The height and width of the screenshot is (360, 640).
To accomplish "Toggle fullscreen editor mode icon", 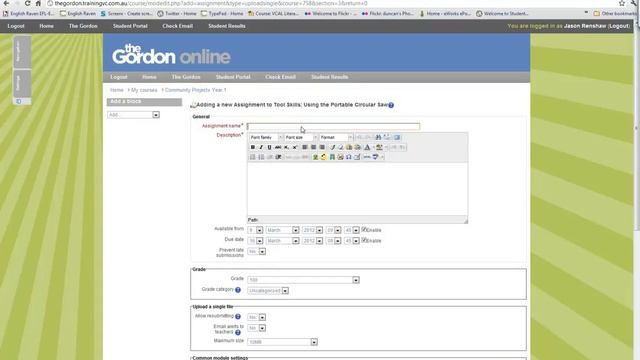I will click(x=397, y=137).
